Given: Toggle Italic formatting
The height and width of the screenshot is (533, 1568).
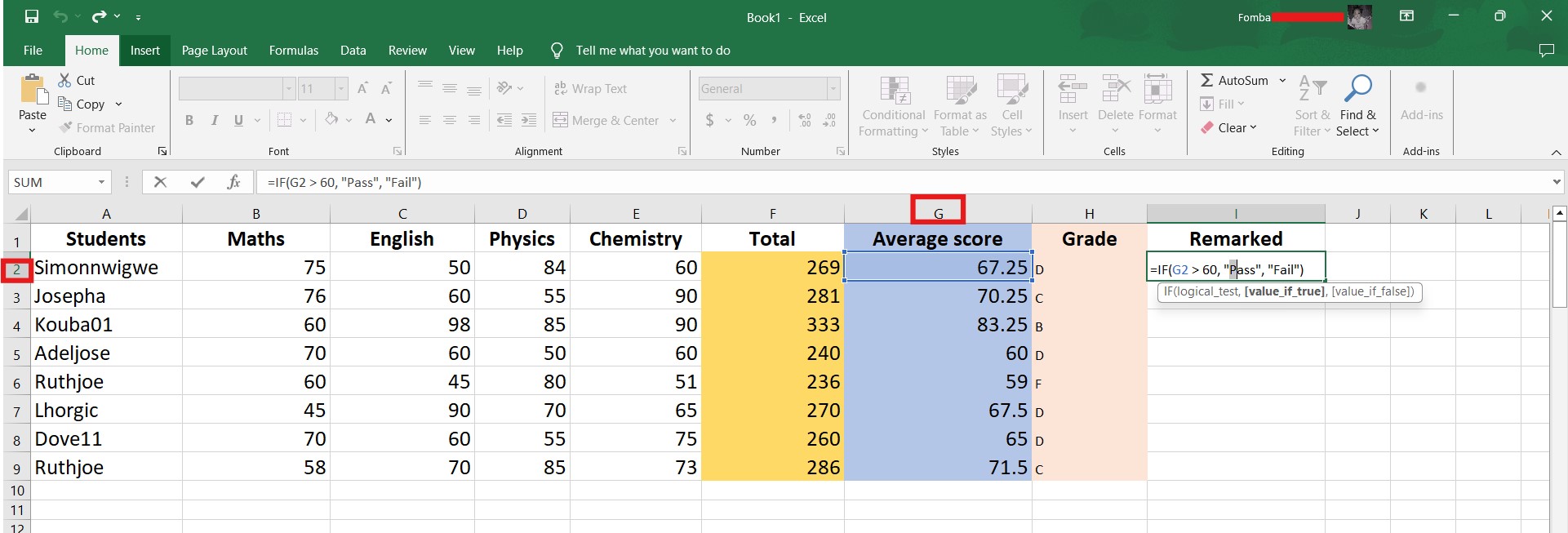Looking at the screenshot, I should coord(214,120).
